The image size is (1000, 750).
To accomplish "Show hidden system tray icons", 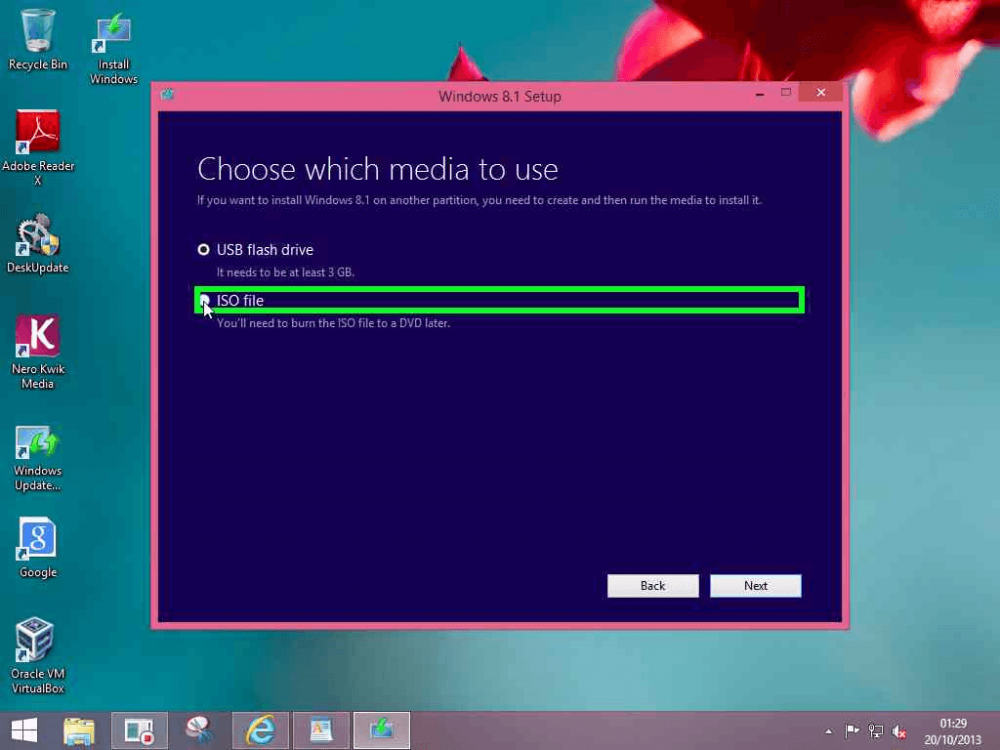I will [828, 732].
